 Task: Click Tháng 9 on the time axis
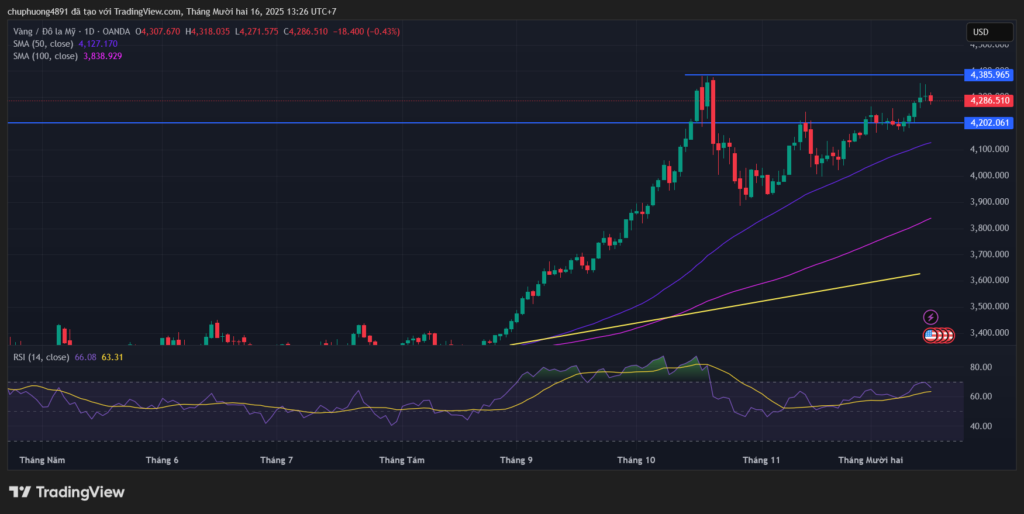(516, 460)
